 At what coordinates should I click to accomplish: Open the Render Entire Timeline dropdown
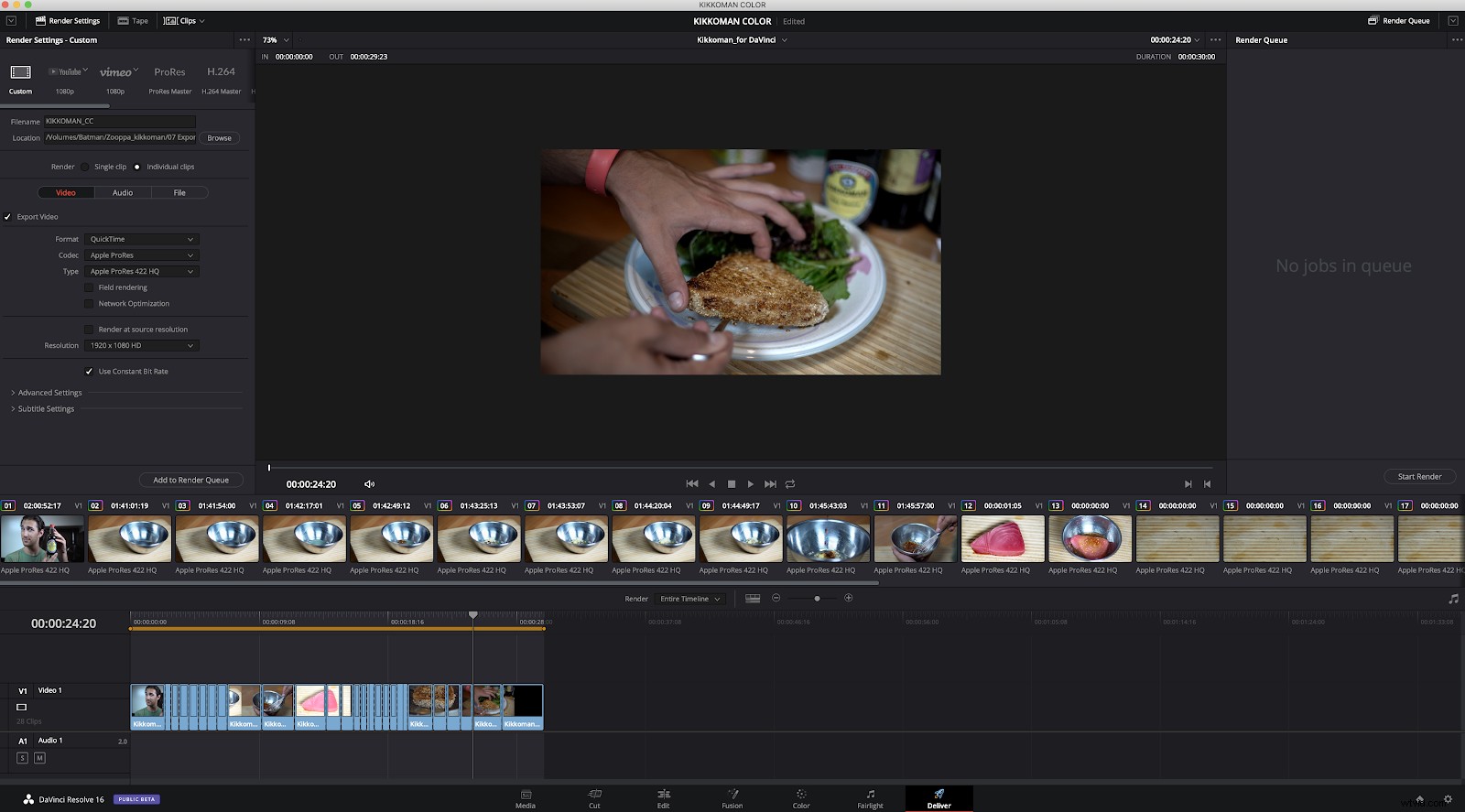pos(690,599)
